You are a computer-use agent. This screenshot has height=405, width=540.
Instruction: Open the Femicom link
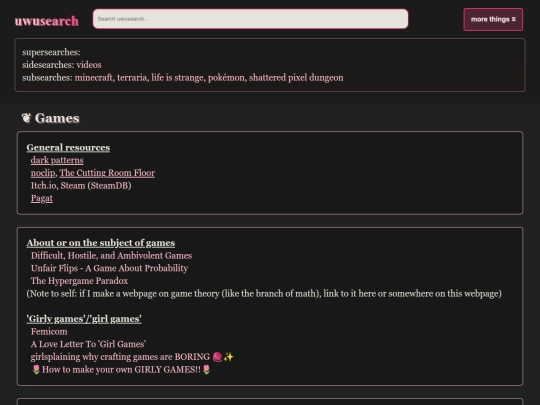[49, 332]
